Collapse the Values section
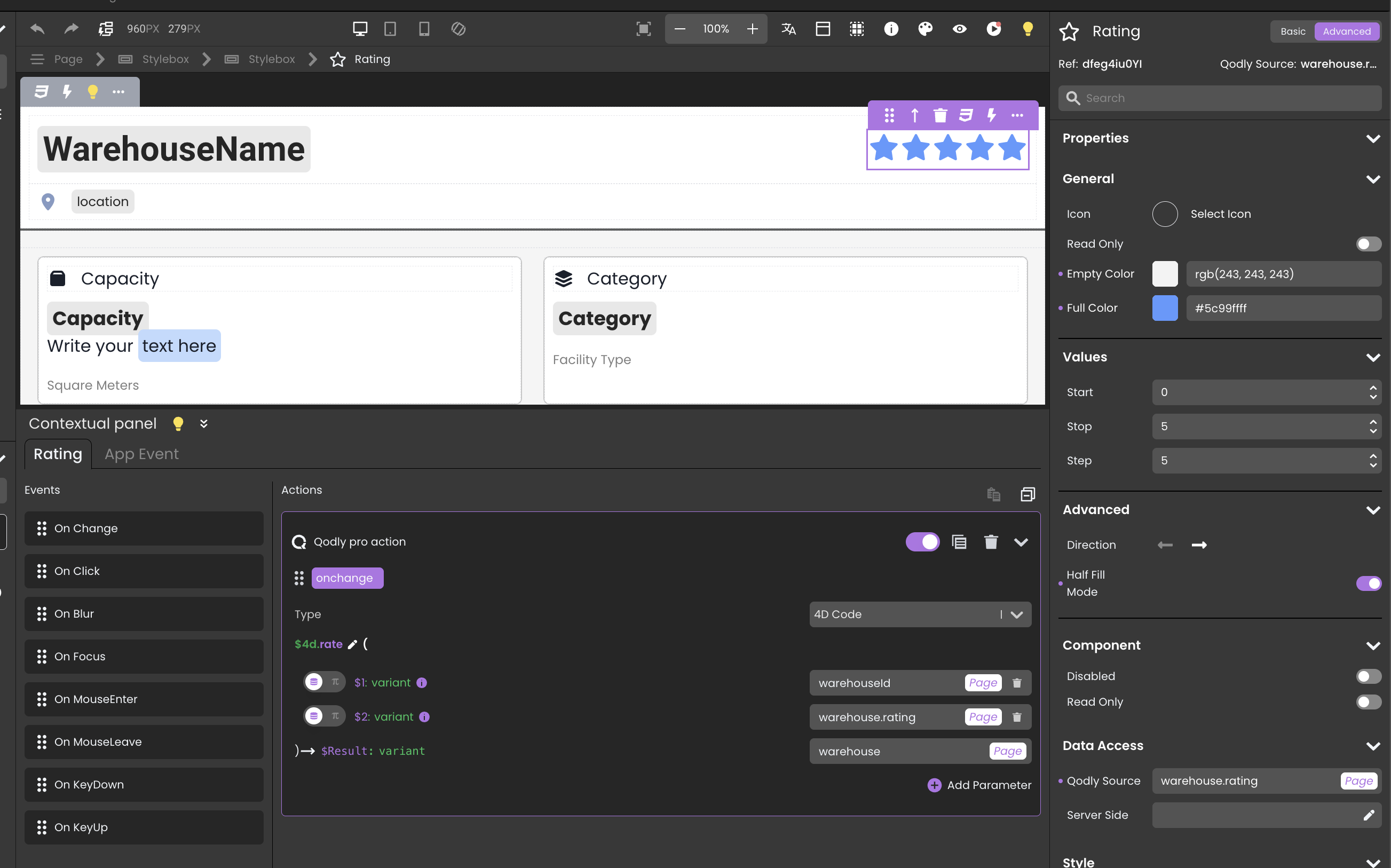The height and width of the screenshot is (868, 1391). (x=1373, y=357)
